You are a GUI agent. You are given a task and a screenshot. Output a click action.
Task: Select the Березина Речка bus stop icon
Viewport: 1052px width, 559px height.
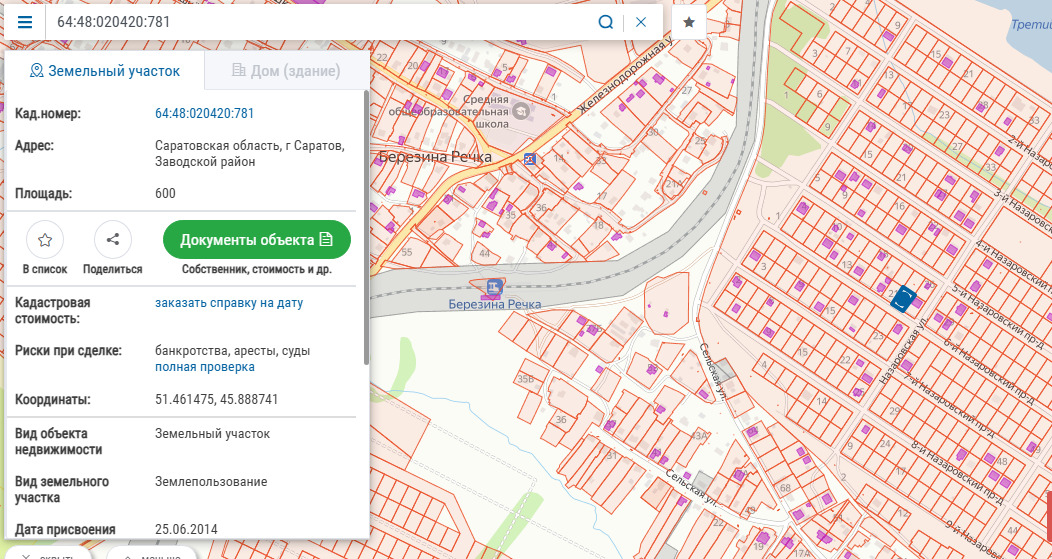(x=529, y=159)
